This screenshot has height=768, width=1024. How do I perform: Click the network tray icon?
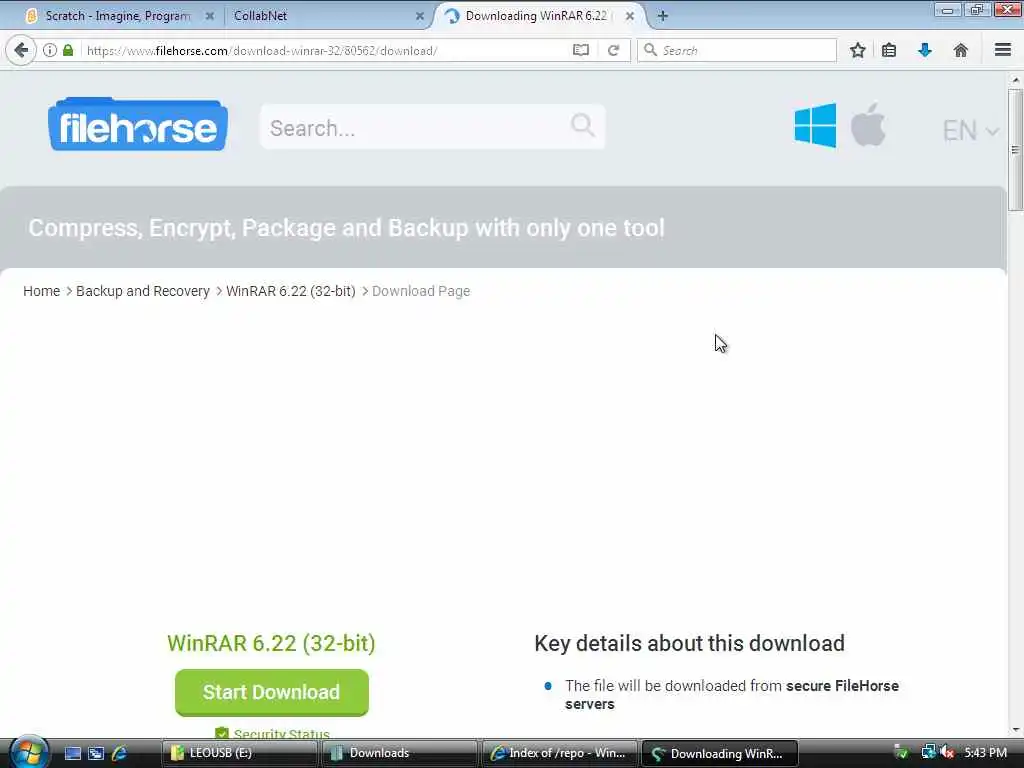tap(928, 752)
